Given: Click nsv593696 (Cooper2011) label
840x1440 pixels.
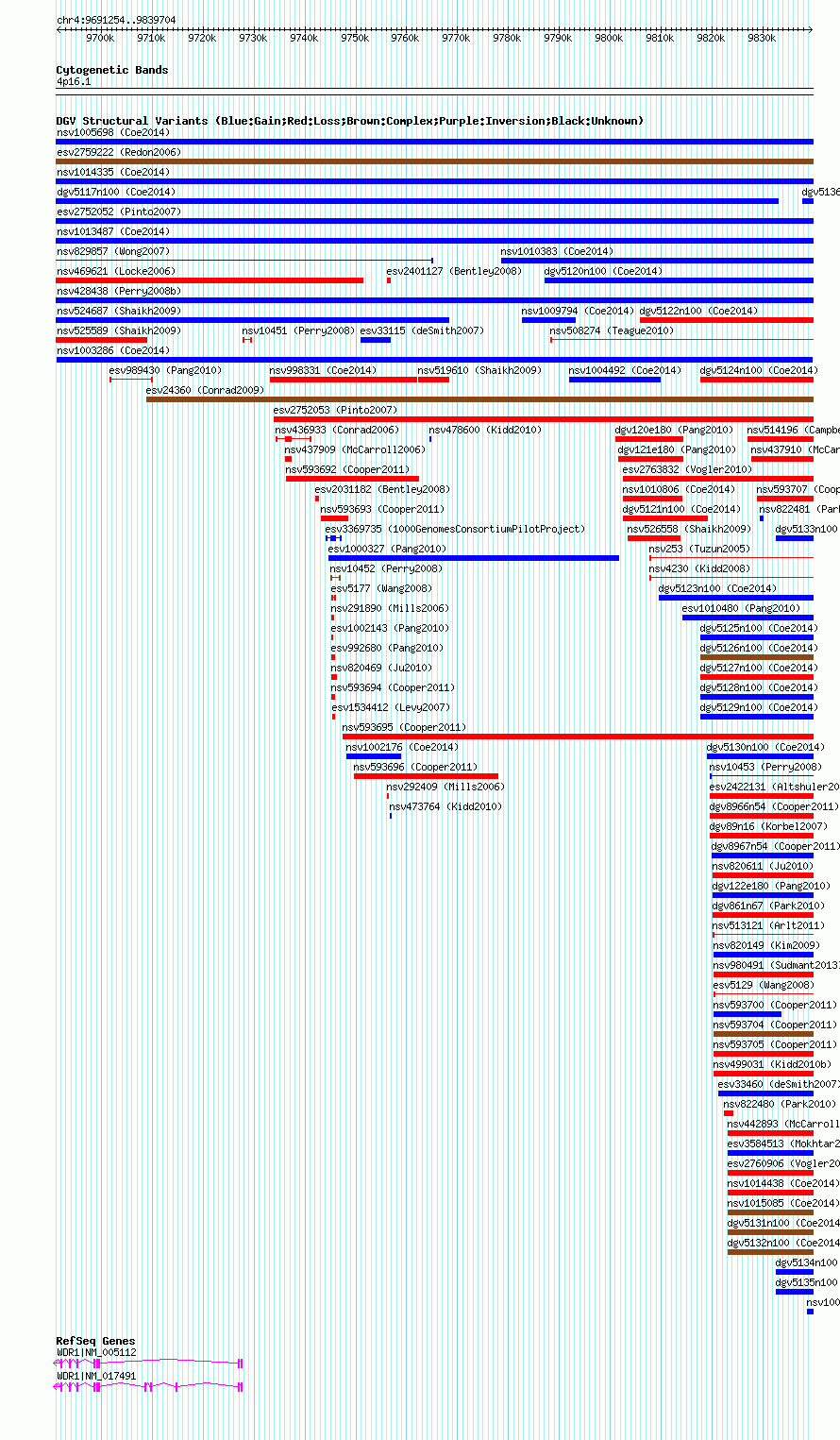Looking at the screenshot, I should 416,767.
